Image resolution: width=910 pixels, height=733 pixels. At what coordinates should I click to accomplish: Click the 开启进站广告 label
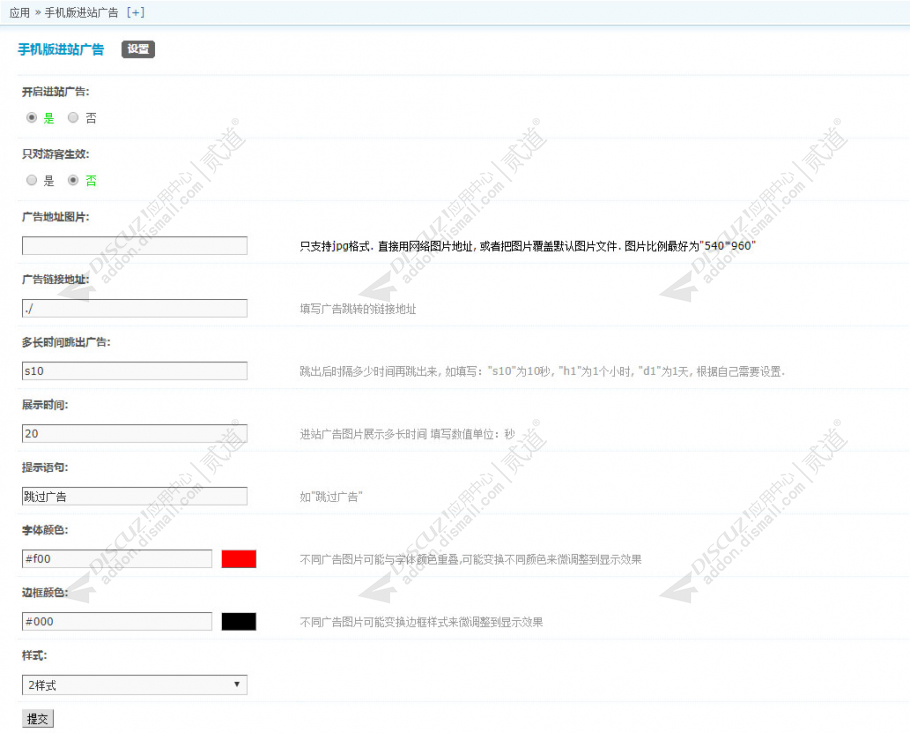56,92
